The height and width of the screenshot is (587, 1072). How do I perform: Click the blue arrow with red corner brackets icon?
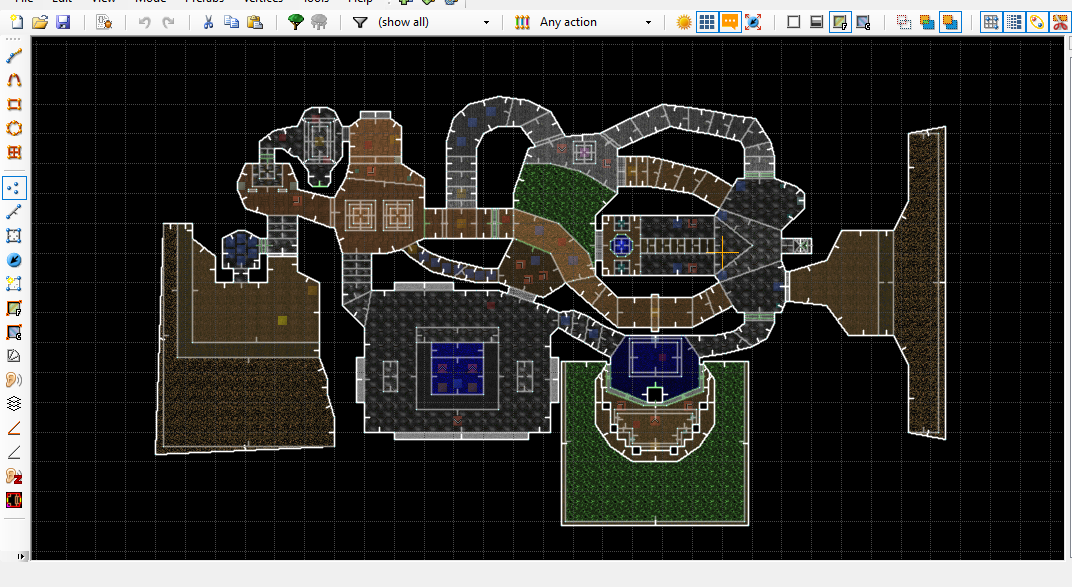point(753,22)
